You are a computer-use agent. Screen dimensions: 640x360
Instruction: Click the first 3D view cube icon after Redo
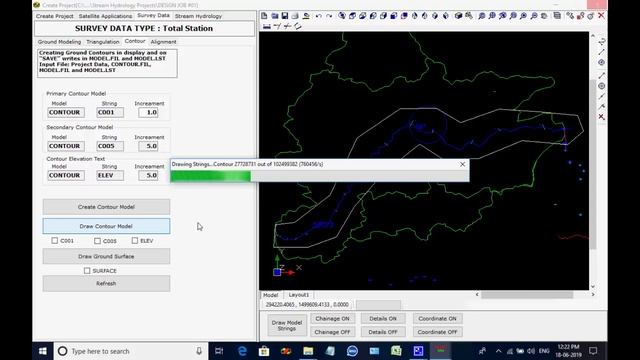tap(342, 16)
